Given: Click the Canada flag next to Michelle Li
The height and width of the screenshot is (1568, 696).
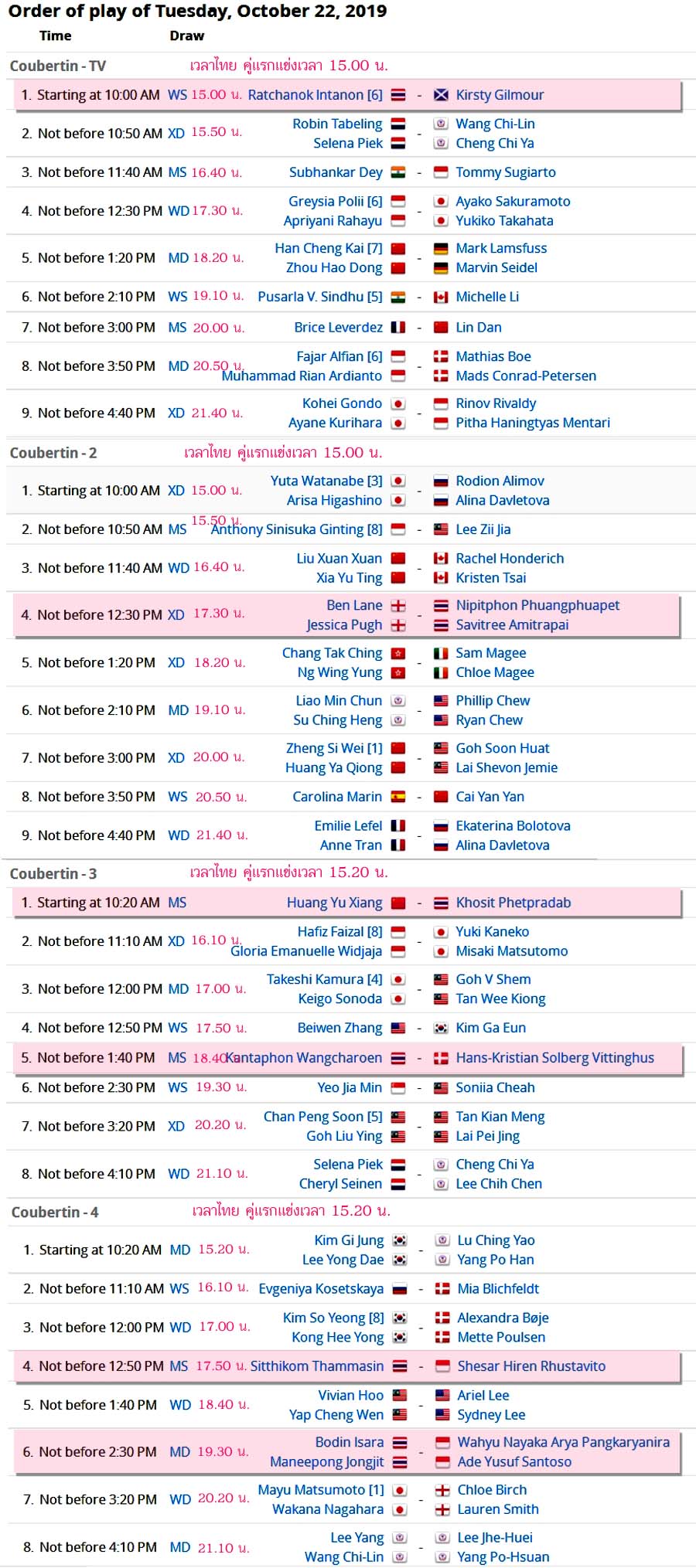Looking at the screenshot, I should pos(441,297).
